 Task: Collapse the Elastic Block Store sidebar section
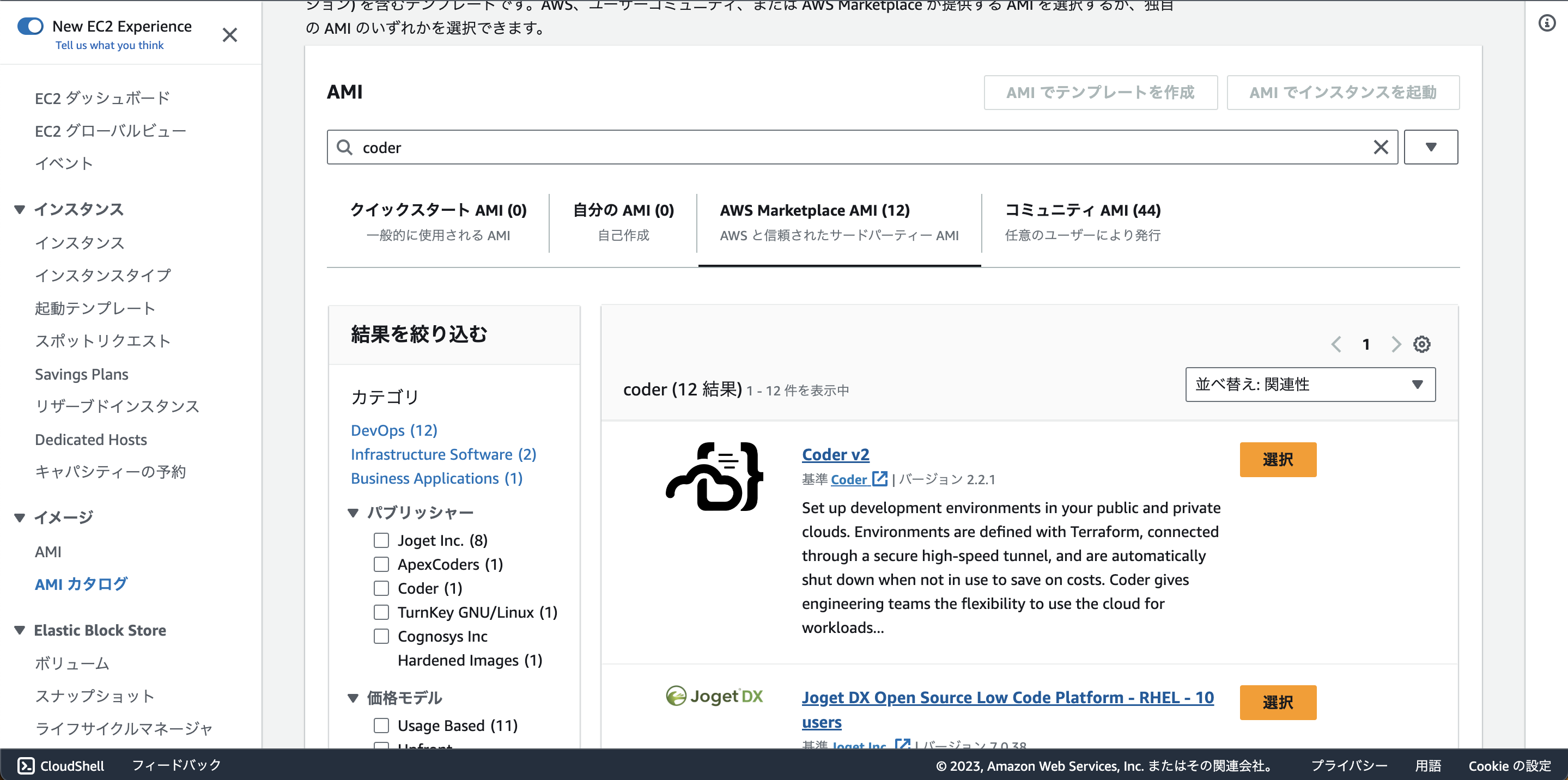point(19,630)
